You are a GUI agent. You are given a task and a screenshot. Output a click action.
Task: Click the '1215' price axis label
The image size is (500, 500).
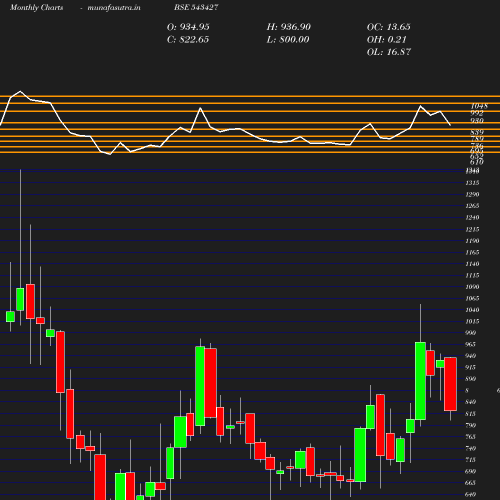click(x=472, y=229)
